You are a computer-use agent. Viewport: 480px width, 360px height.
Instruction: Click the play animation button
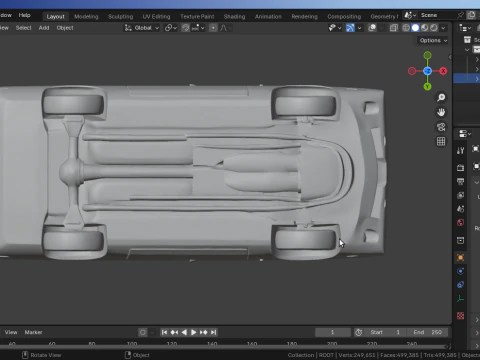pyautogui.click(x=194, y=332)
